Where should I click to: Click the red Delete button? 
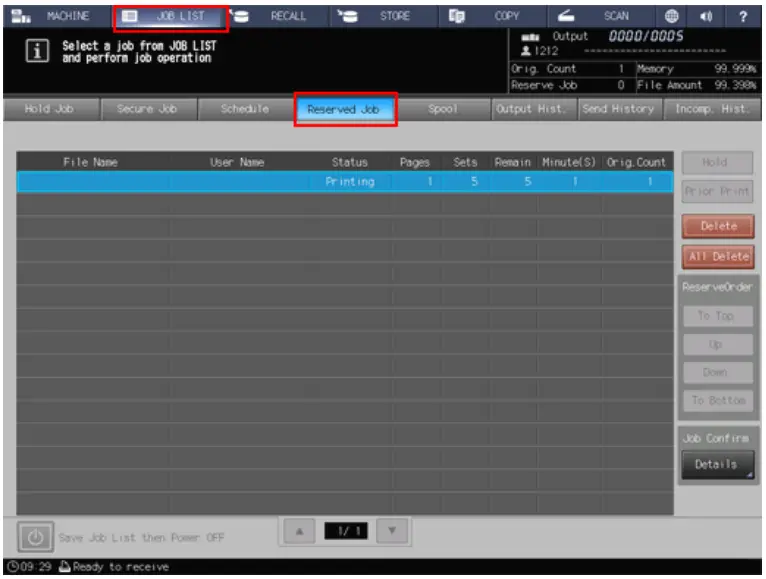[x=718, y=226]
